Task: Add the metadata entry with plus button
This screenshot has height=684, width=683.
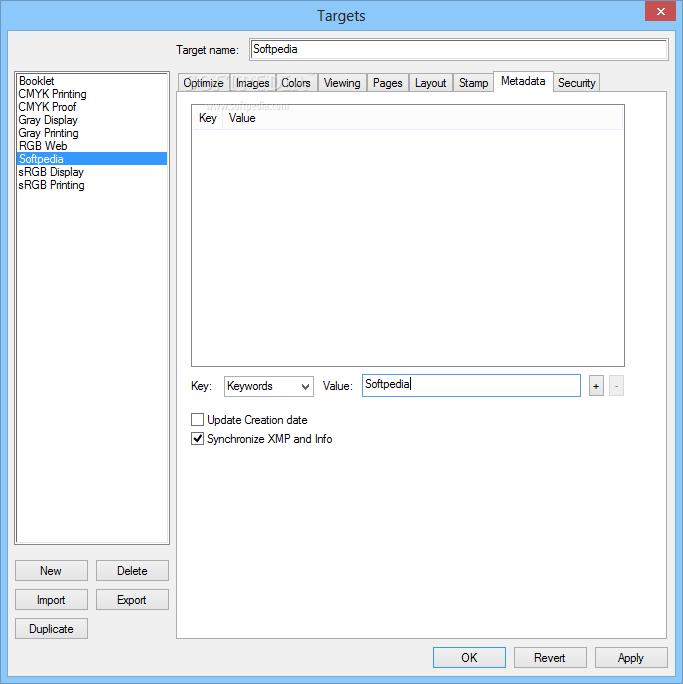Action: (596, 386)
